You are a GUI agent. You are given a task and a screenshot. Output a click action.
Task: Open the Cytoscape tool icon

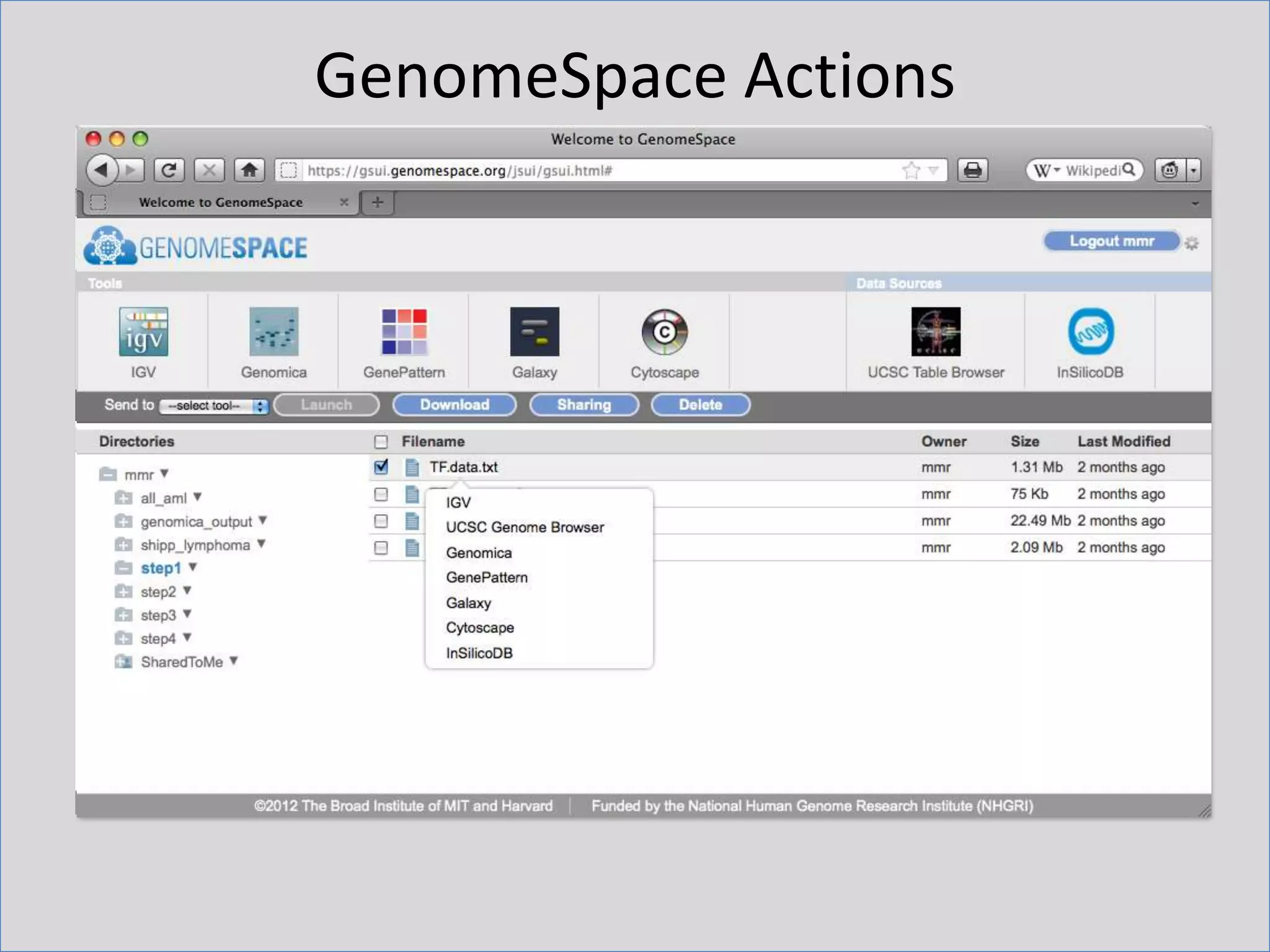(665, 332)
